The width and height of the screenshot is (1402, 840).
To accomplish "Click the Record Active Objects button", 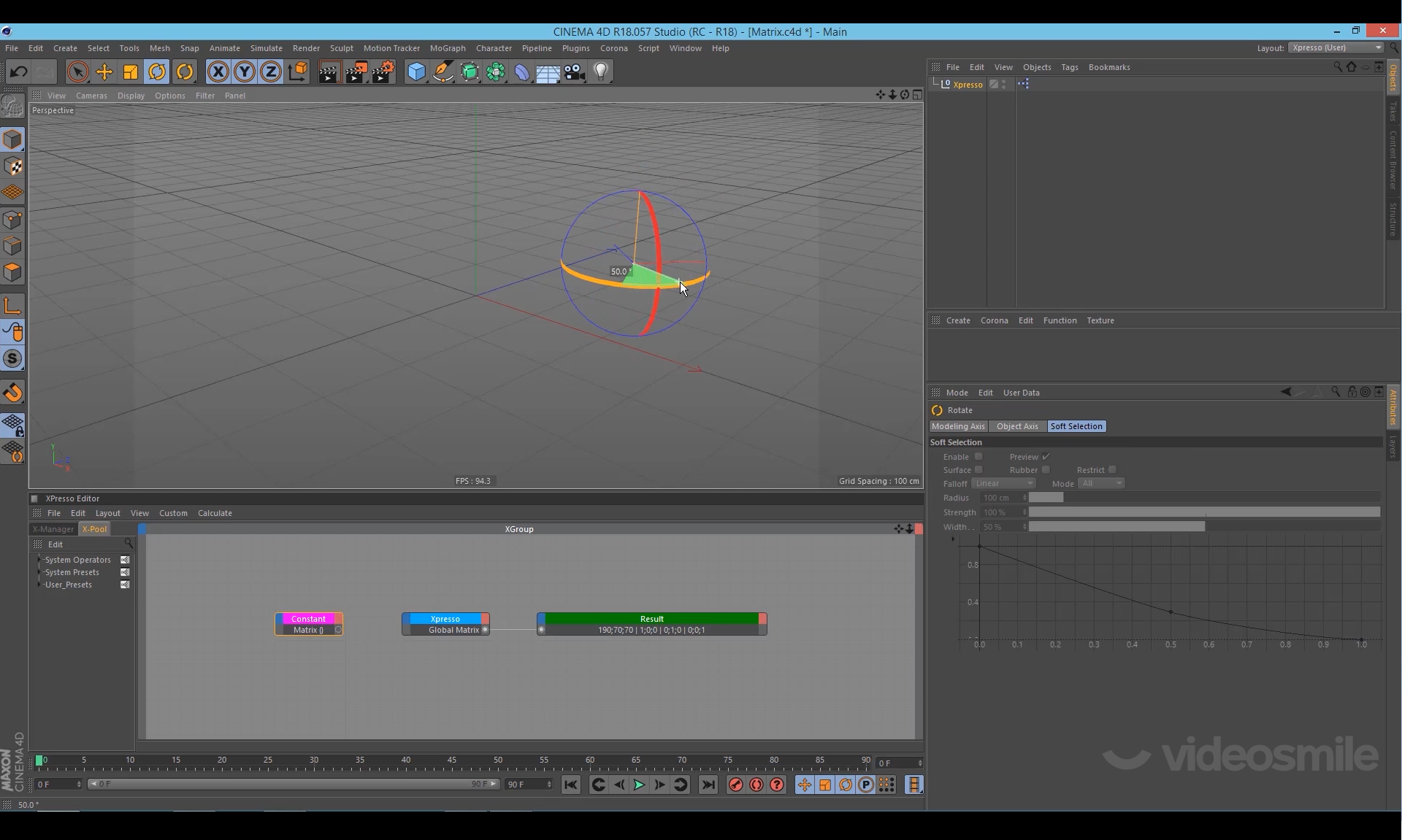I will pyautogui.click(x=736, y=785).
